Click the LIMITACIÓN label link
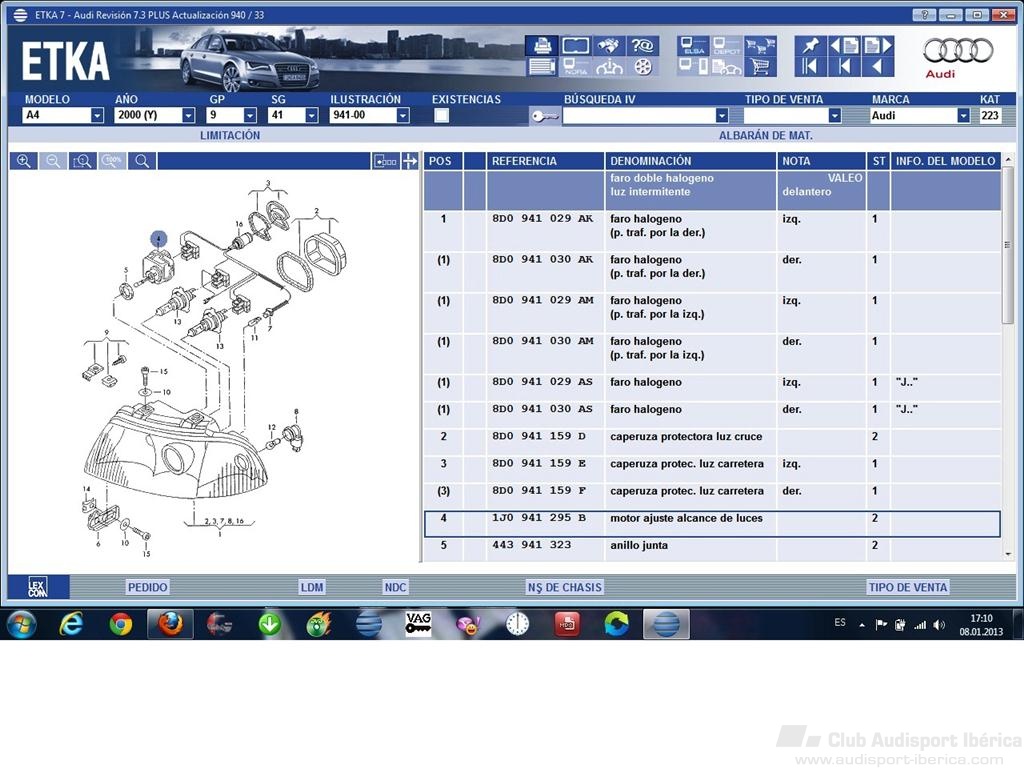Screen dimensions: 1024x768 pyautogui.click(x=230, y=135)
